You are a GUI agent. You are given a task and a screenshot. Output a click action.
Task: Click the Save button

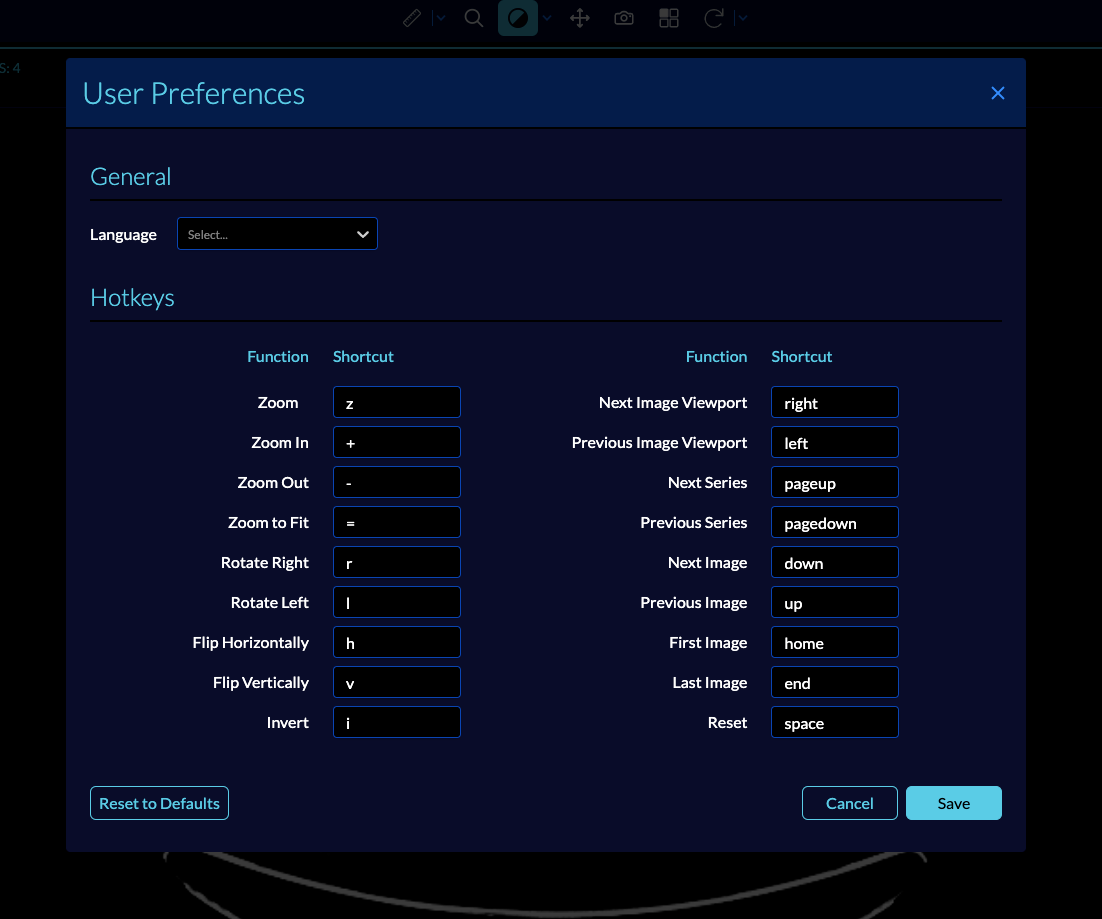pyautogui.click(x=953, y=802)
